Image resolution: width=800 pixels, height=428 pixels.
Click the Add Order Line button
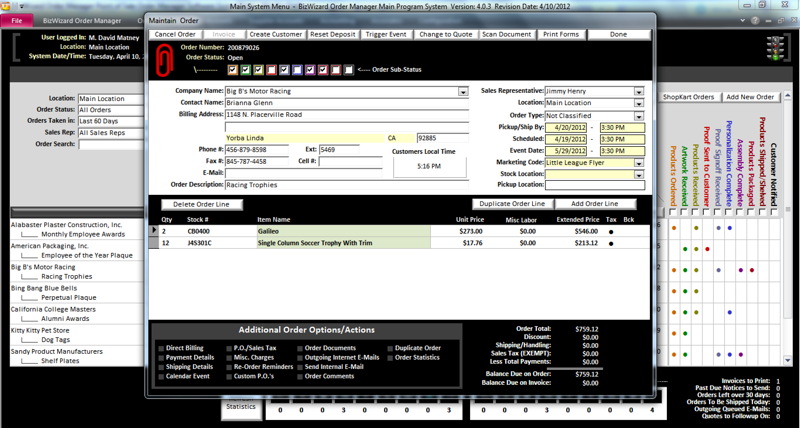595,204
